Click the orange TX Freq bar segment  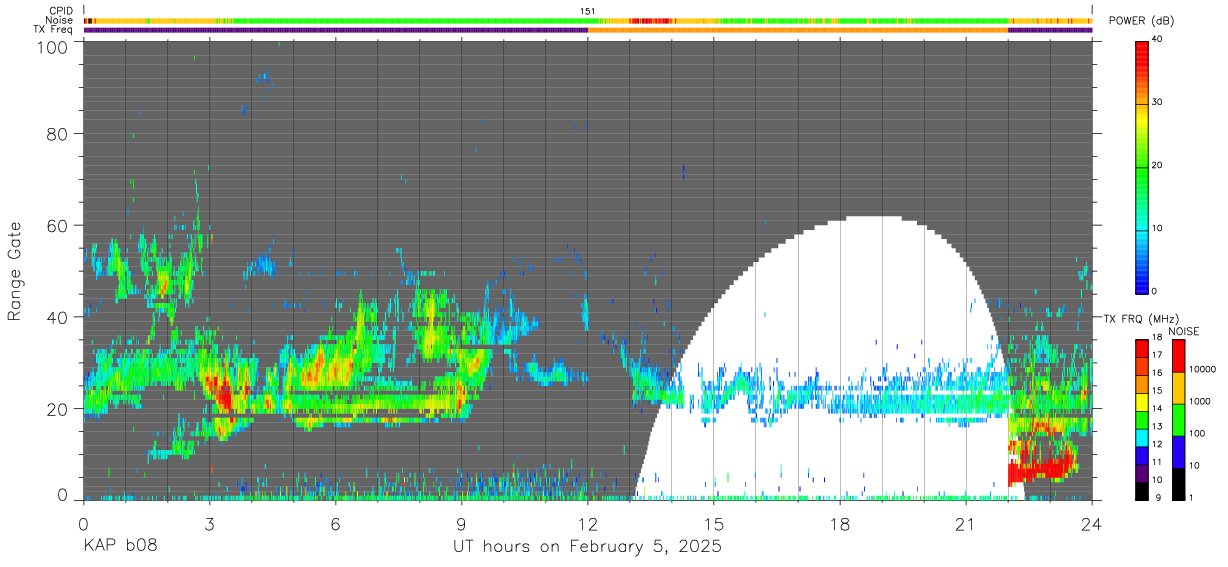pyautogui.click(x=798, y=30)
